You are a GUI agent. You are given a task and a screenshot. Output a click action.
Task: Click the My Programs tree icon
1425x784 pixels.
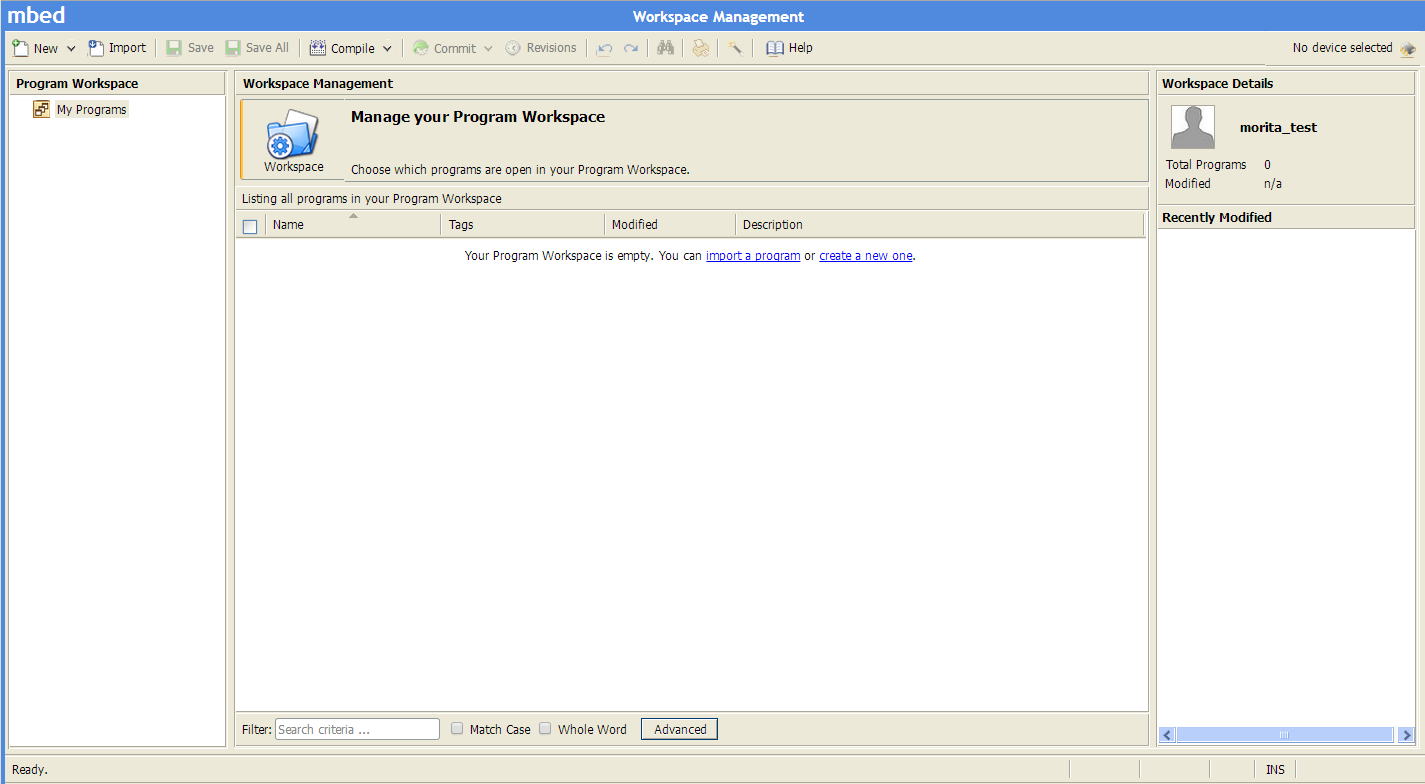41,109
